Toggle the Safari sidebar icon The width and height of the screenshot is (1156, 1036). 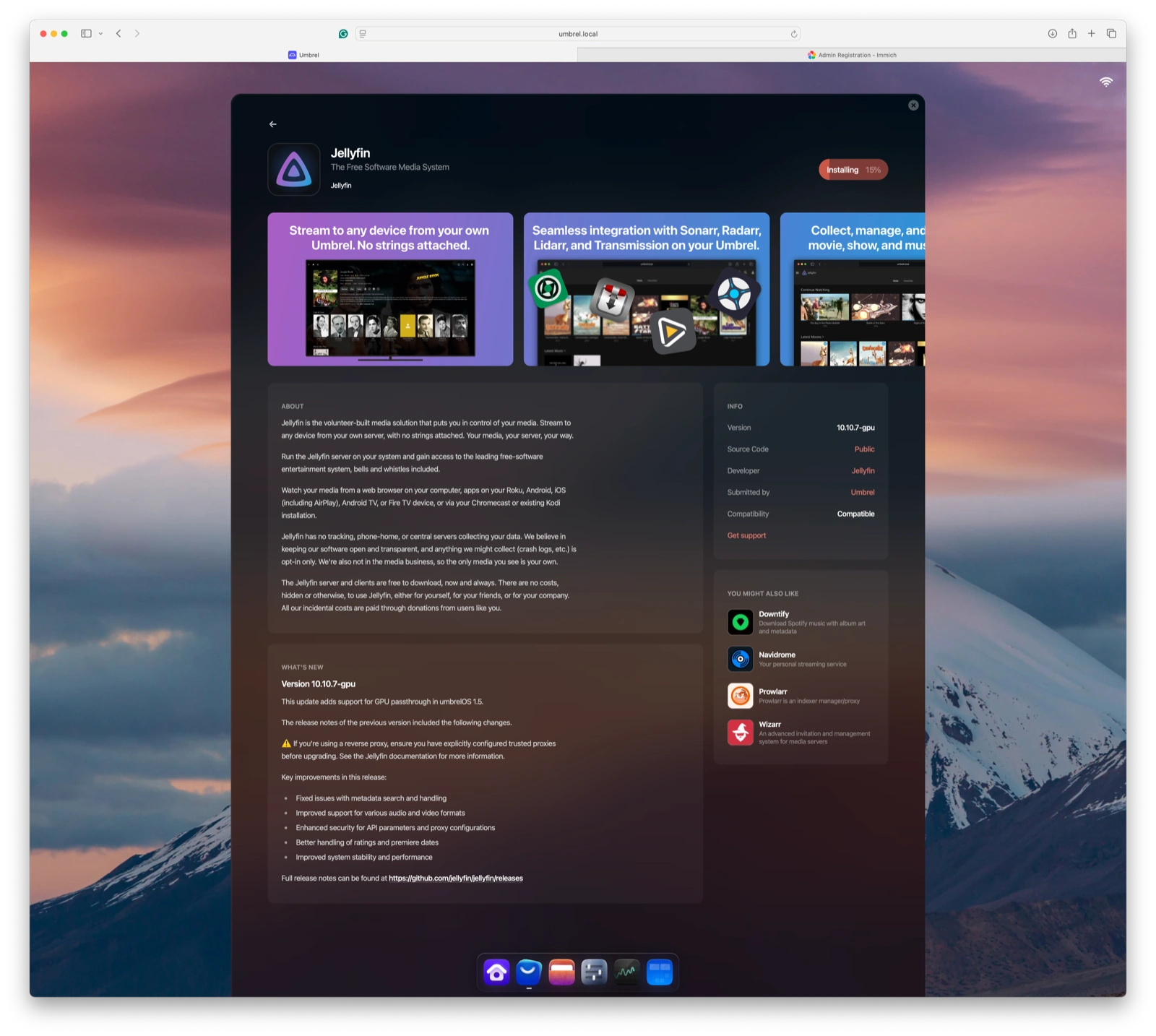point(86,34)
